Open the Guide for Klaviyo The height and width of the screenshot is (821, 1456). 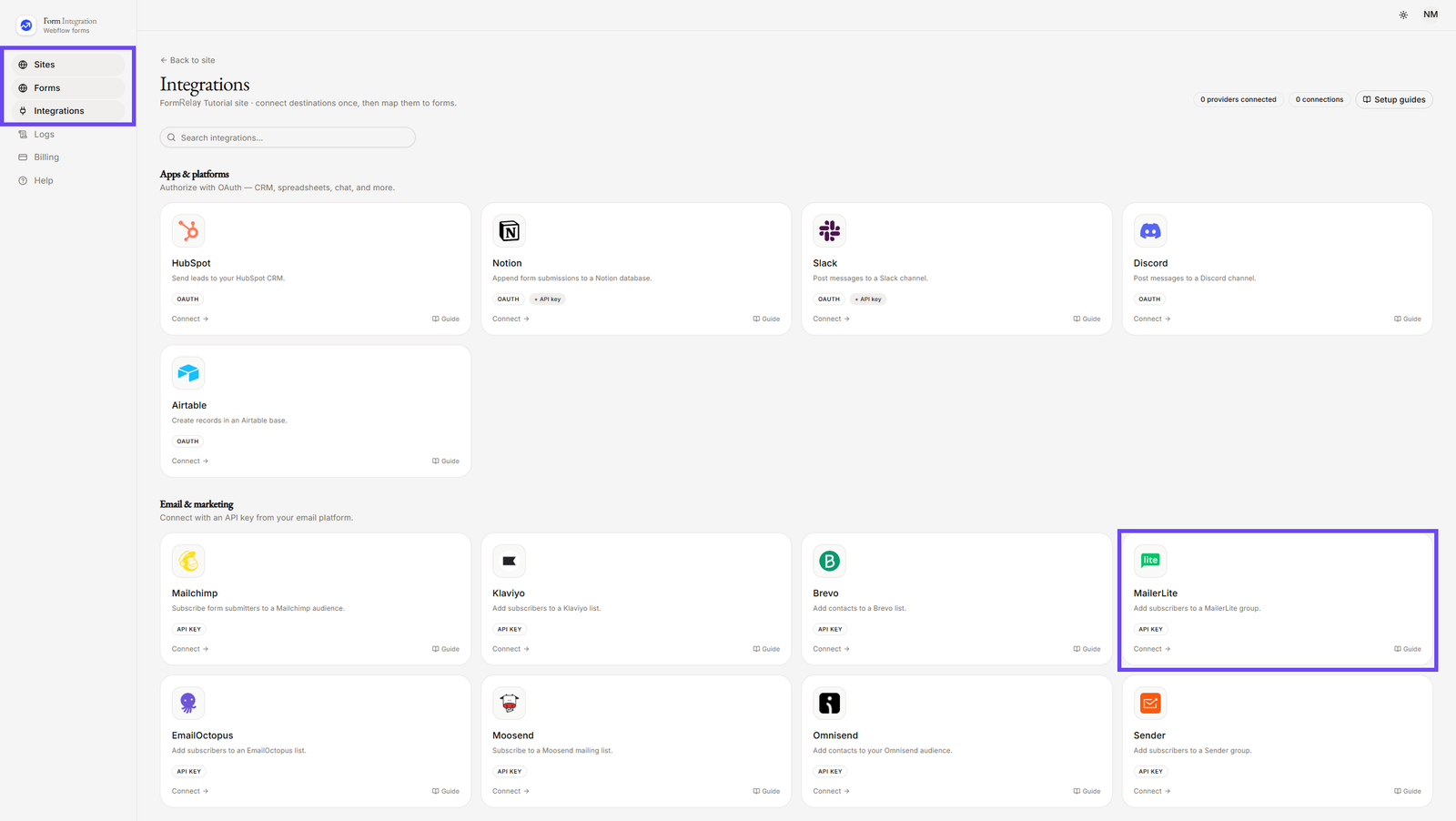coord(766,649)
